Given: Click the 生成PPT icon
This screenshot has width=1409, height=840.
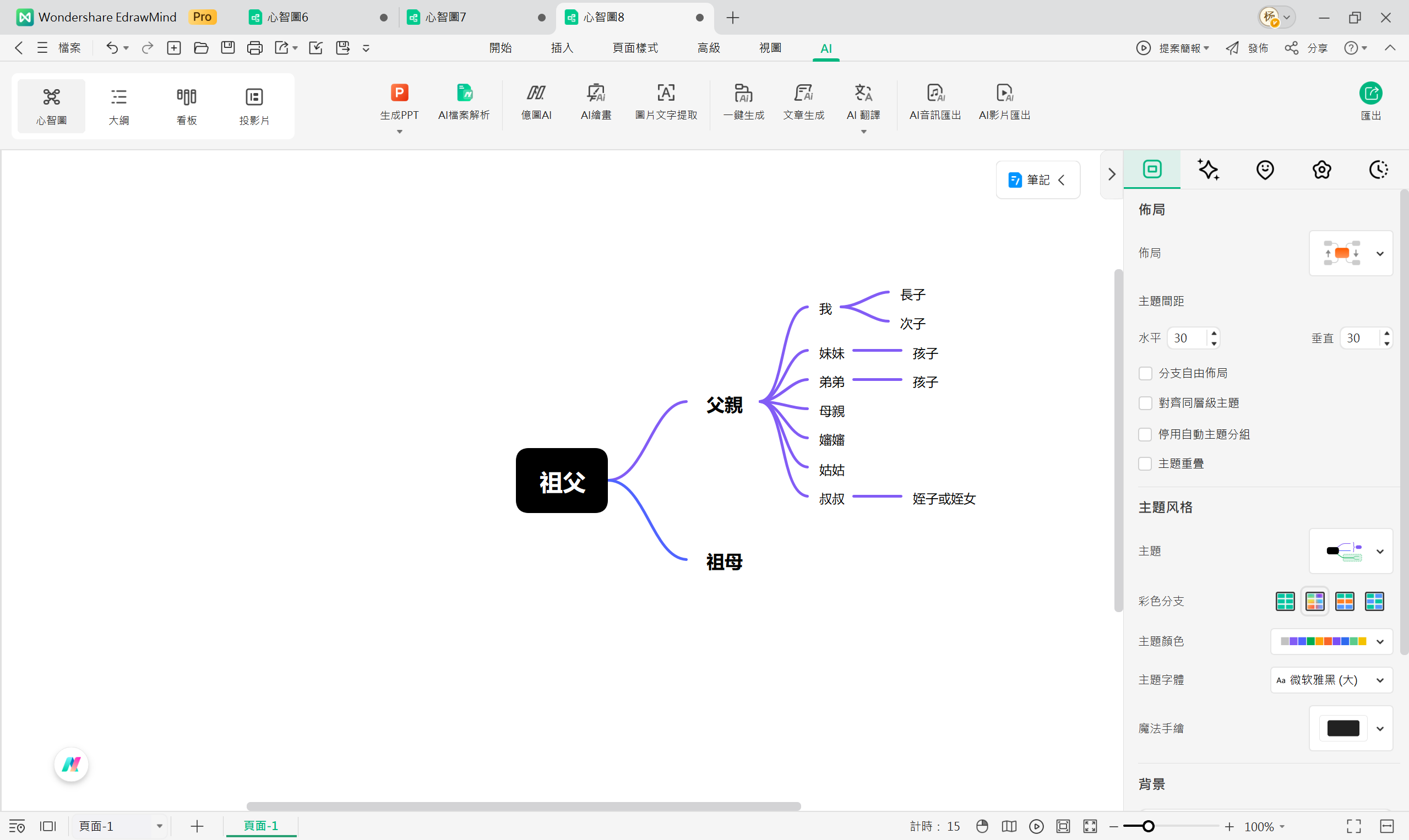Looking at the screenshot, I should [x=399, y=93].
